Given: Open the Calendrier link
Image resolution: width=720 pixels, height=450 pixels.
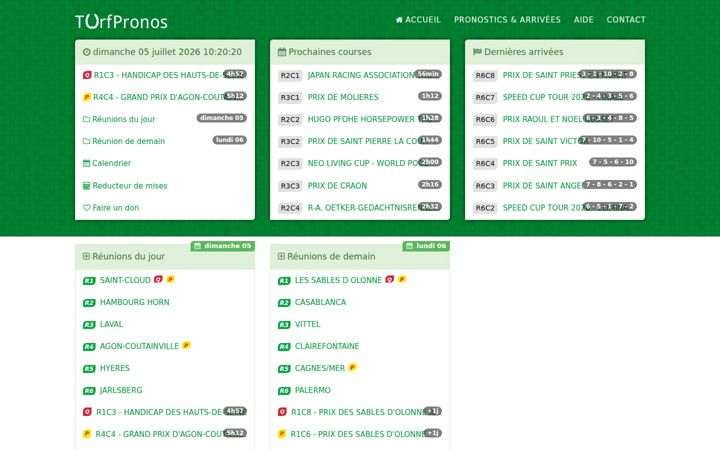Looking at the screenshot, I should pos(112,163).
